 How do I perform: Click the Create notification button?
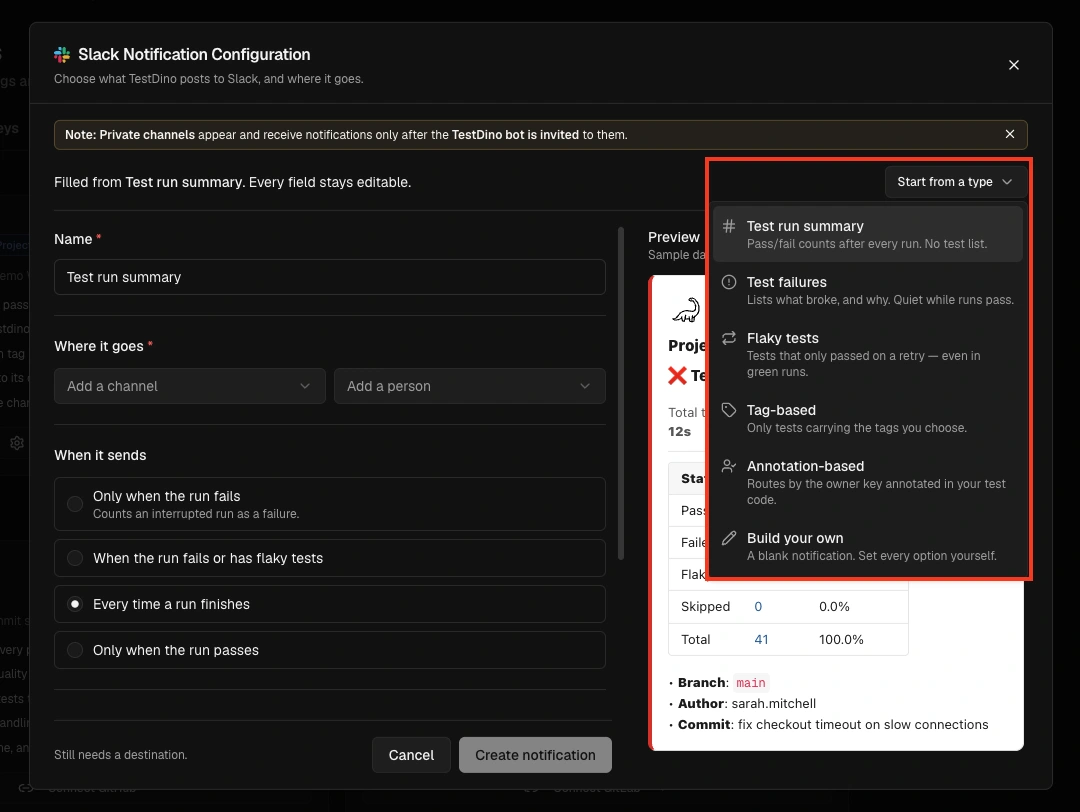click(535, 755)
